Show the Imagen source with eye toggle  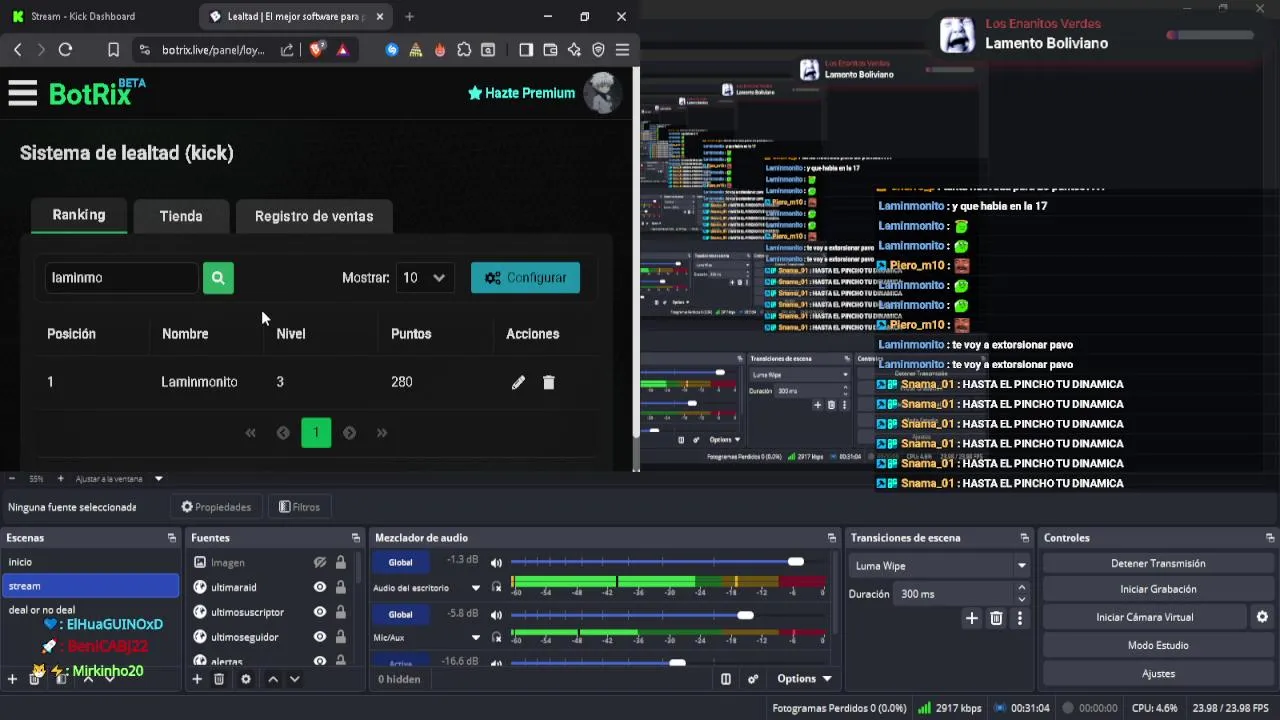320,563
